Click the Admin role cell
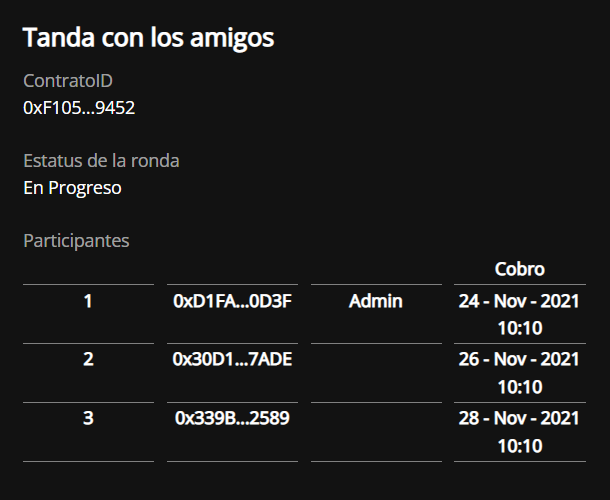 click(x=376, y=301)
